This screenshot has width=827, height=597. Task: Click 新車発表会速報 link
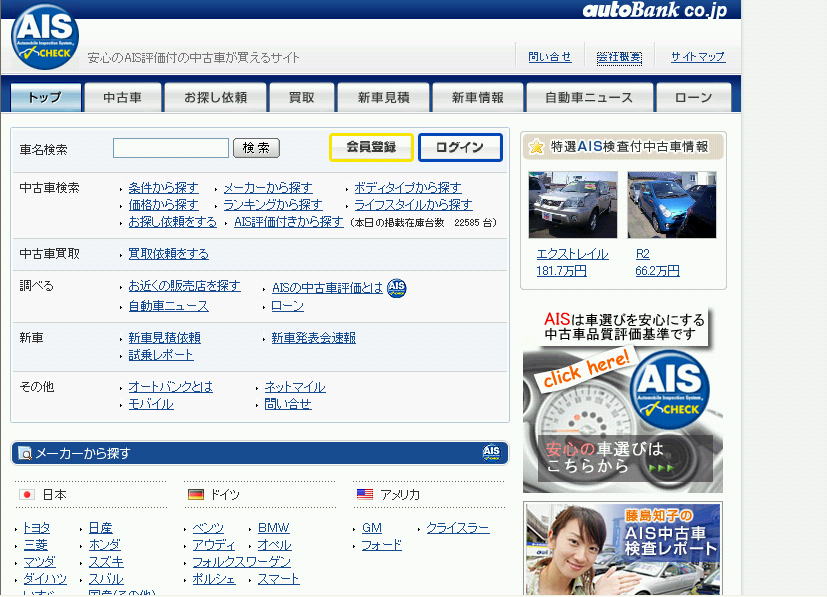pos(313,338)
